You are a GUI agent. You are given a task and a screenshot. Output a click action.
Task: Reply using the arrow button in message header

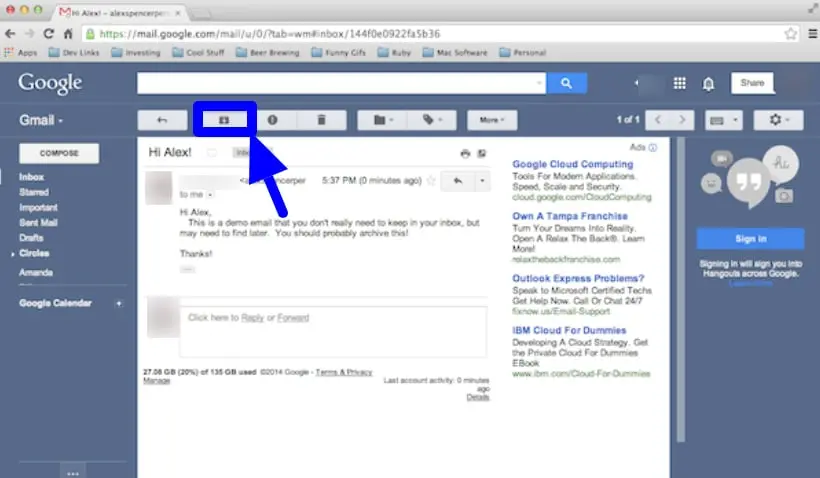point(458,181)
